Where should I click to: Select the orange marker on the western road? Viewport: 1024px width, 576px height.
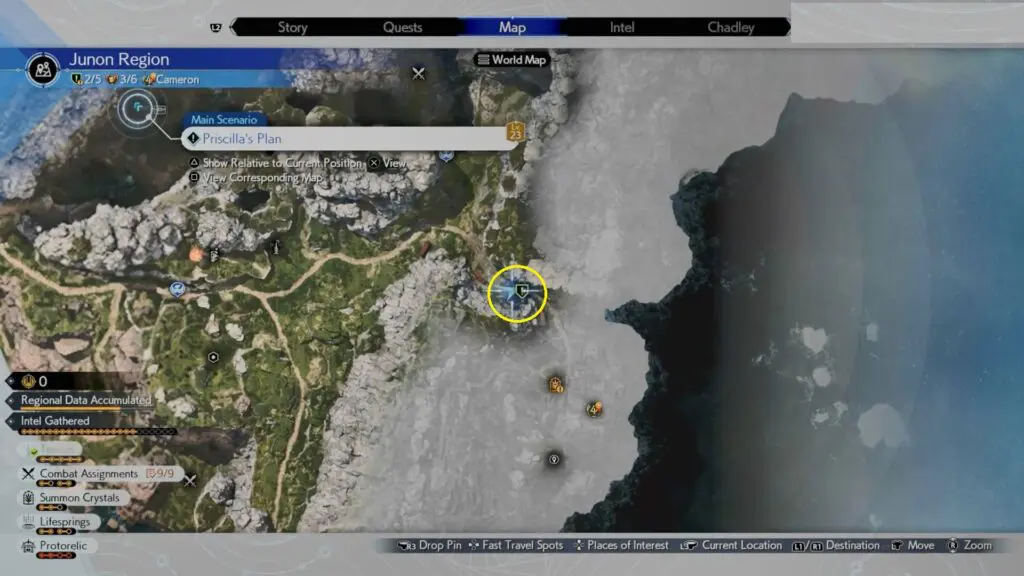click(196, 255)
